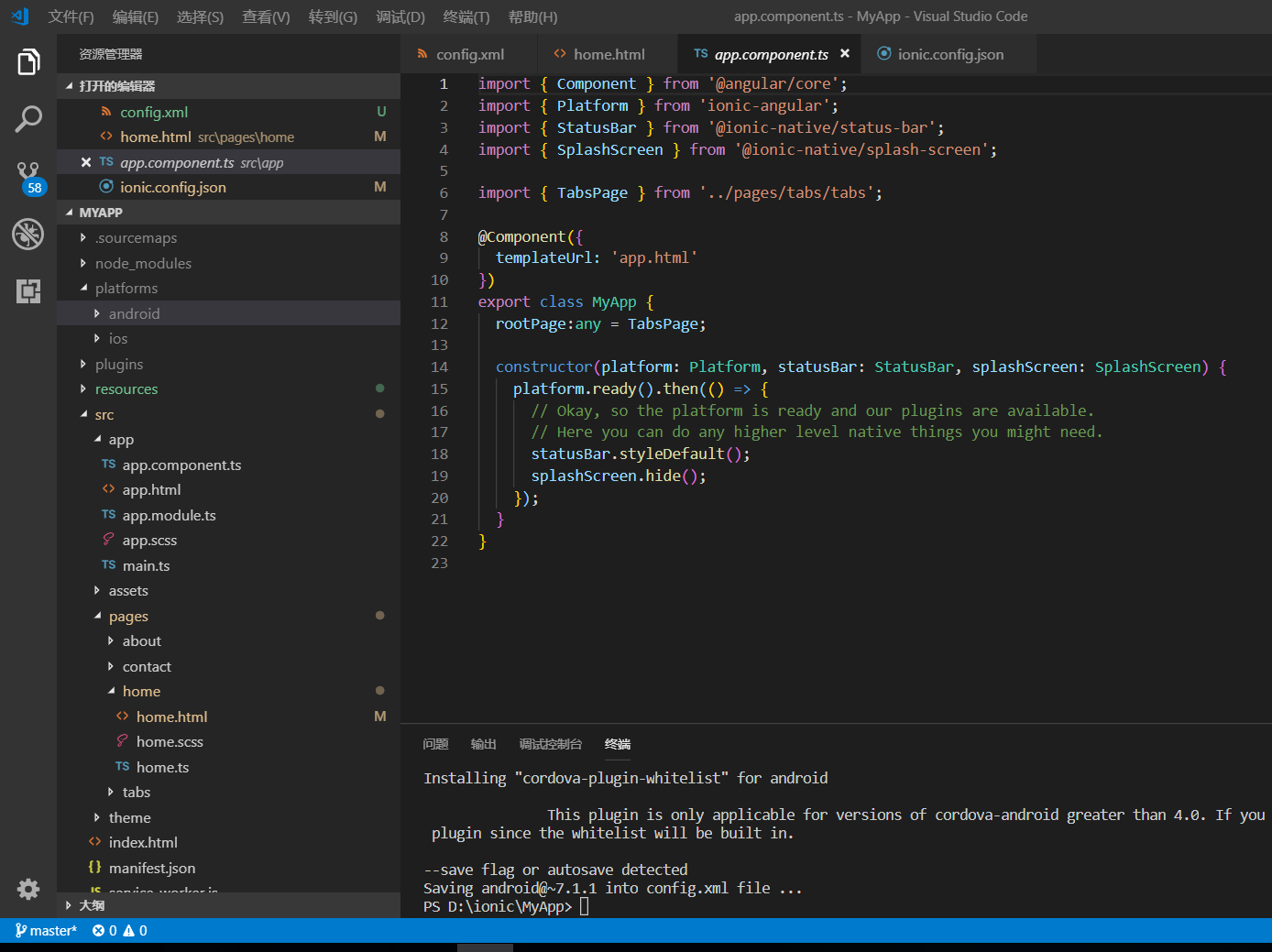Open the Explorer view in activity bar

click(x=28, y=62)
